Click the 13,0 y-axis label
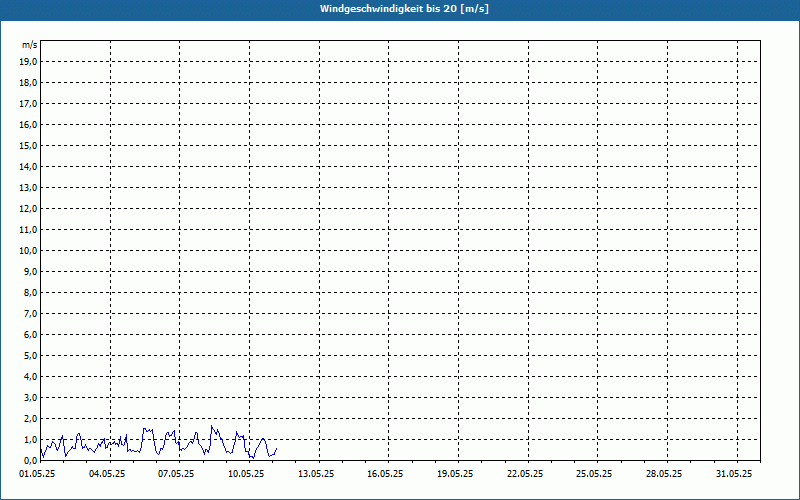This screenshot has height=500, width=800. point(28,188)
